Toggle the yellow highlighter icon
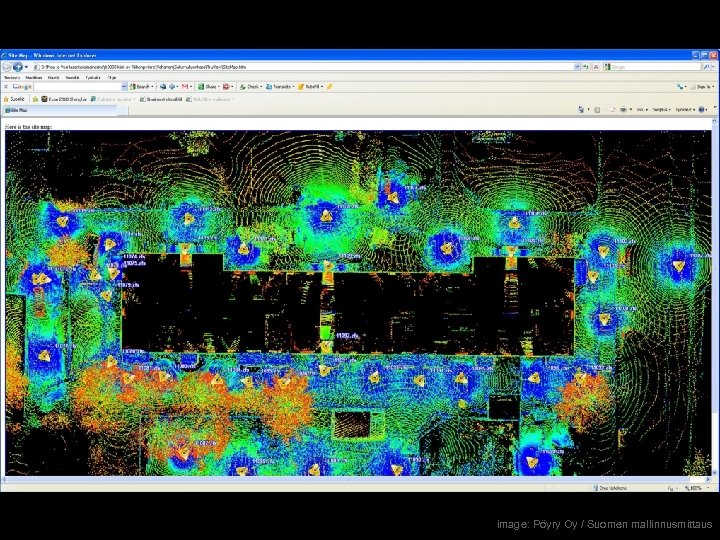720x540 pixels. coord(330,87)
